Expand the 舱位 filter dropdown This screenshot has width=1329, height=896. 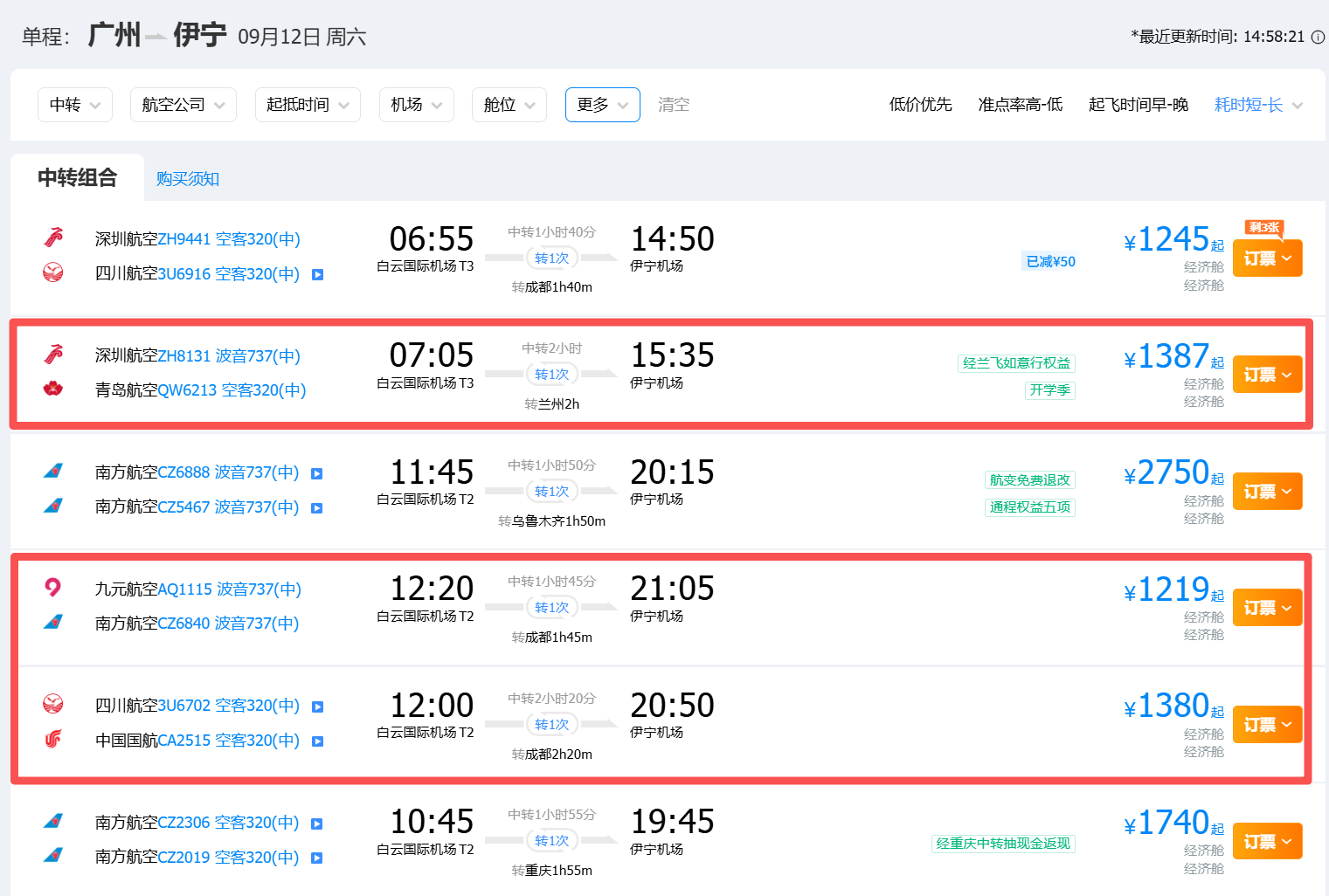[x=509, y=105]
